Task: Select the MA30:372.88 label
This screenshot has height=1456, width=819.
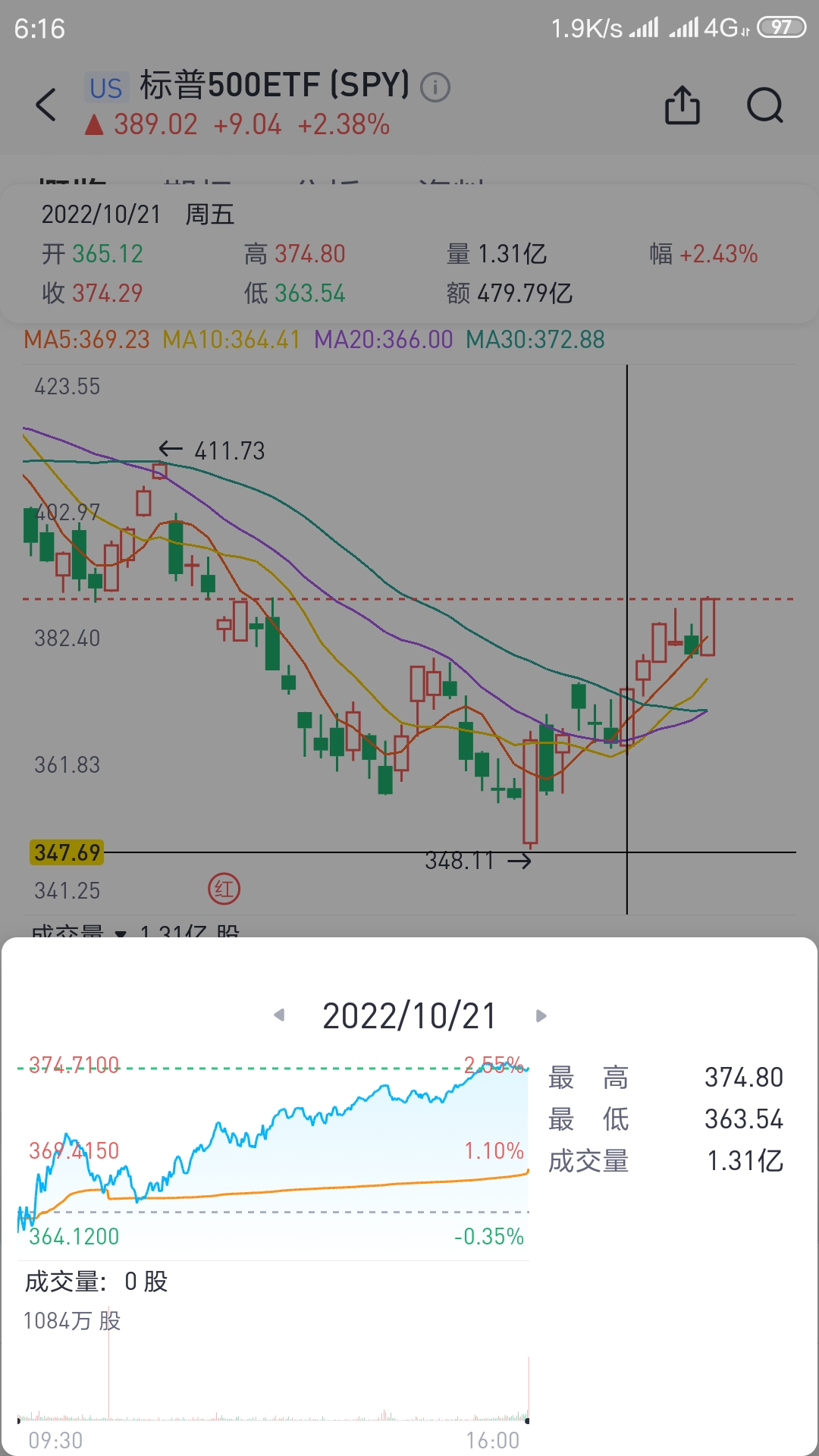Action: pos(535,340)
